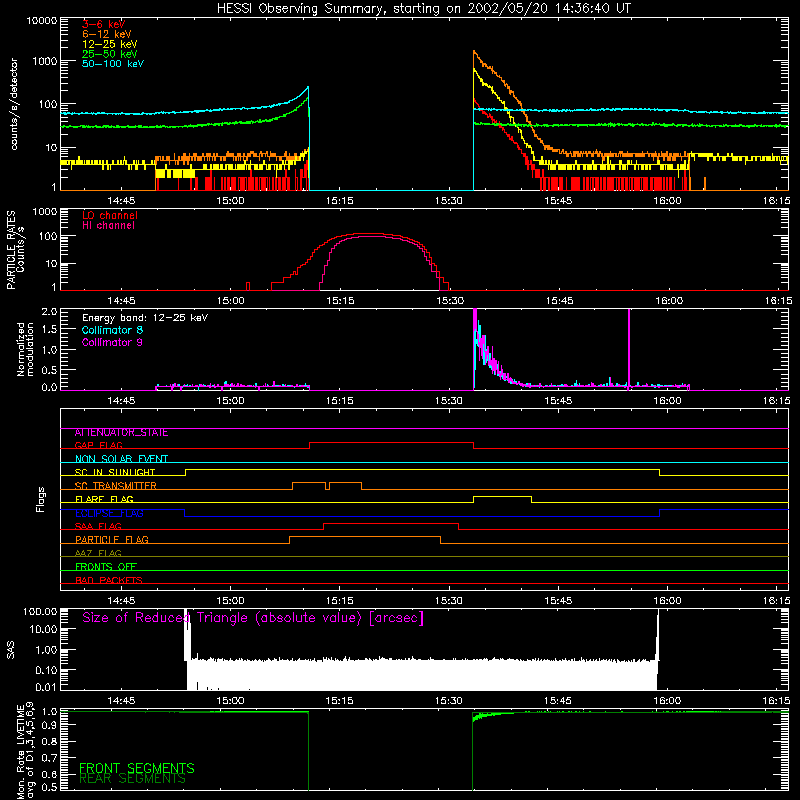Click the BAD_PACKETS flag label
The height and width of the screenshot is (800, 800).
pos(109,580)
